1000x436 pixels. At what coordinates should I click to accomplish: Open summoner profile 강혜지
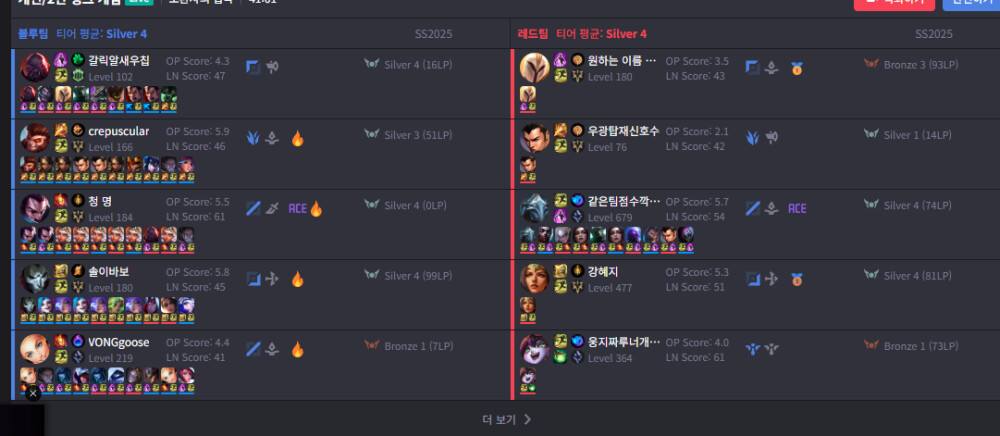point(603,272)
